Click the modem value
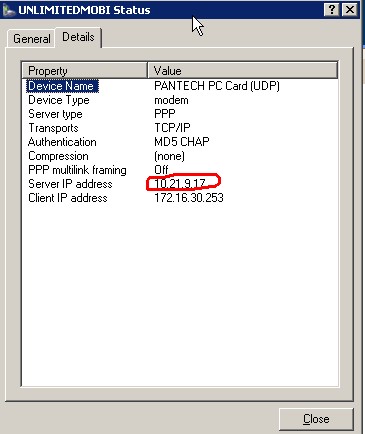 [x=171, y=100]
